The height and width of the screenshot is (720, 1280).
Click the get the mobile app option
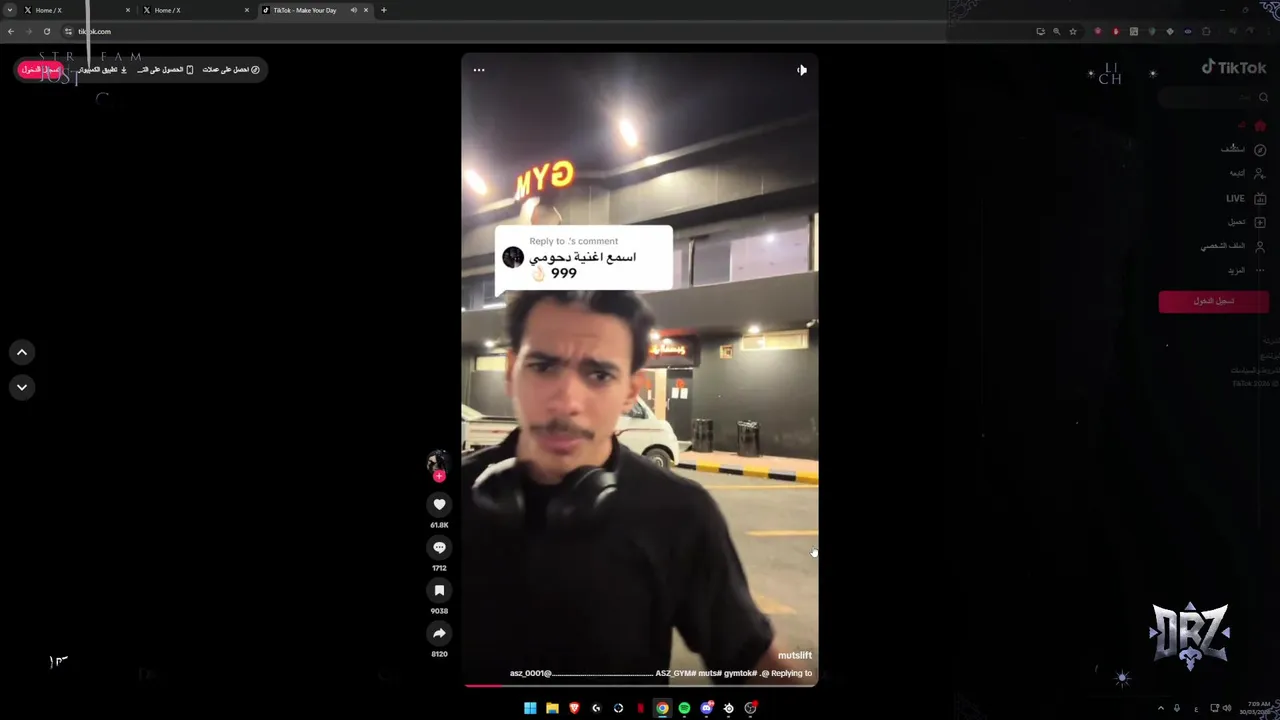tap(166, 70)
